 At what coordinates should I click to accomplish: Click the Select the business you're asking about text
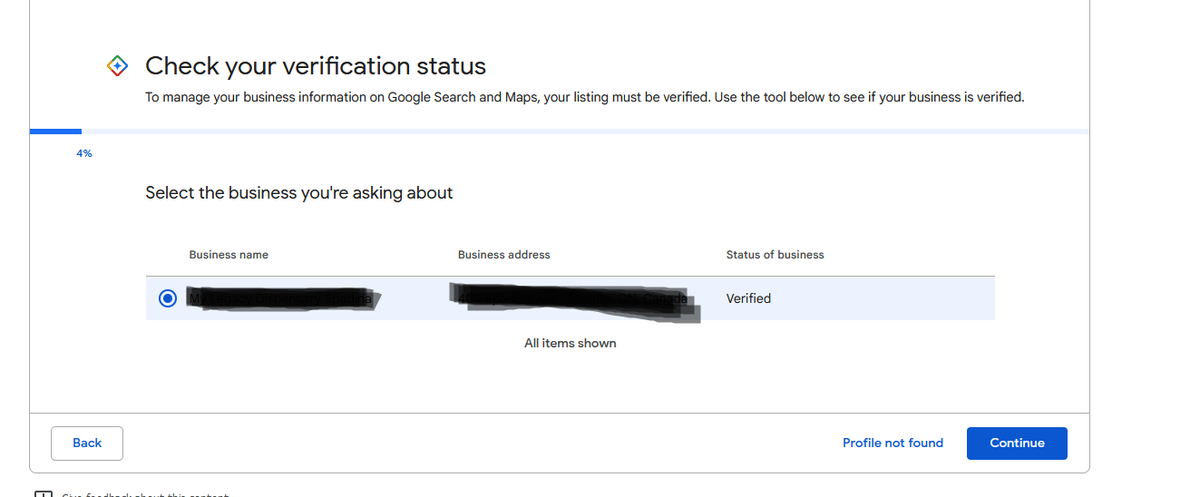point(299,193)
